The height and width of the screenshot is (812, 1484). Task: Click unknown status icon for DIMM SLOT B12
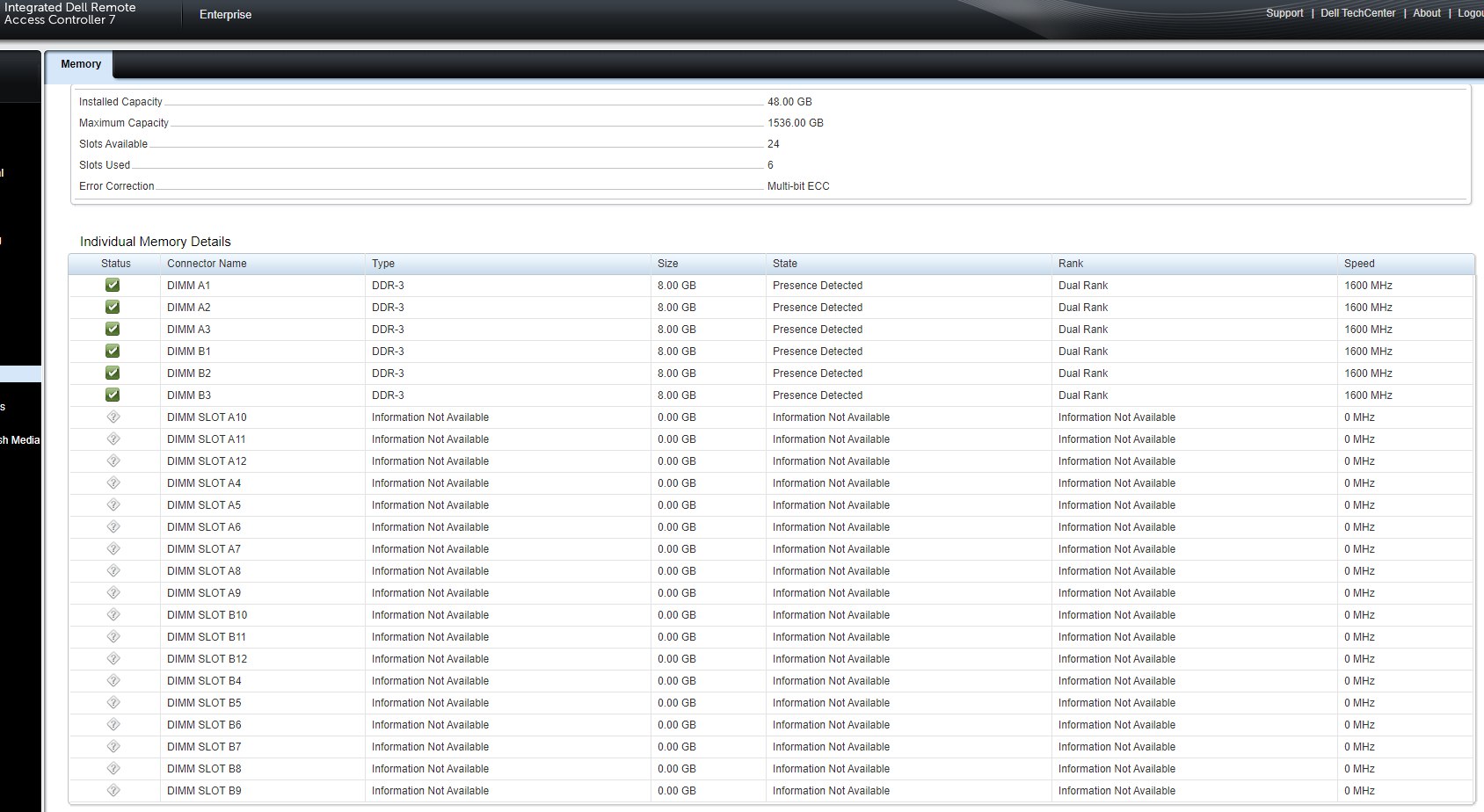pos(113,658)
